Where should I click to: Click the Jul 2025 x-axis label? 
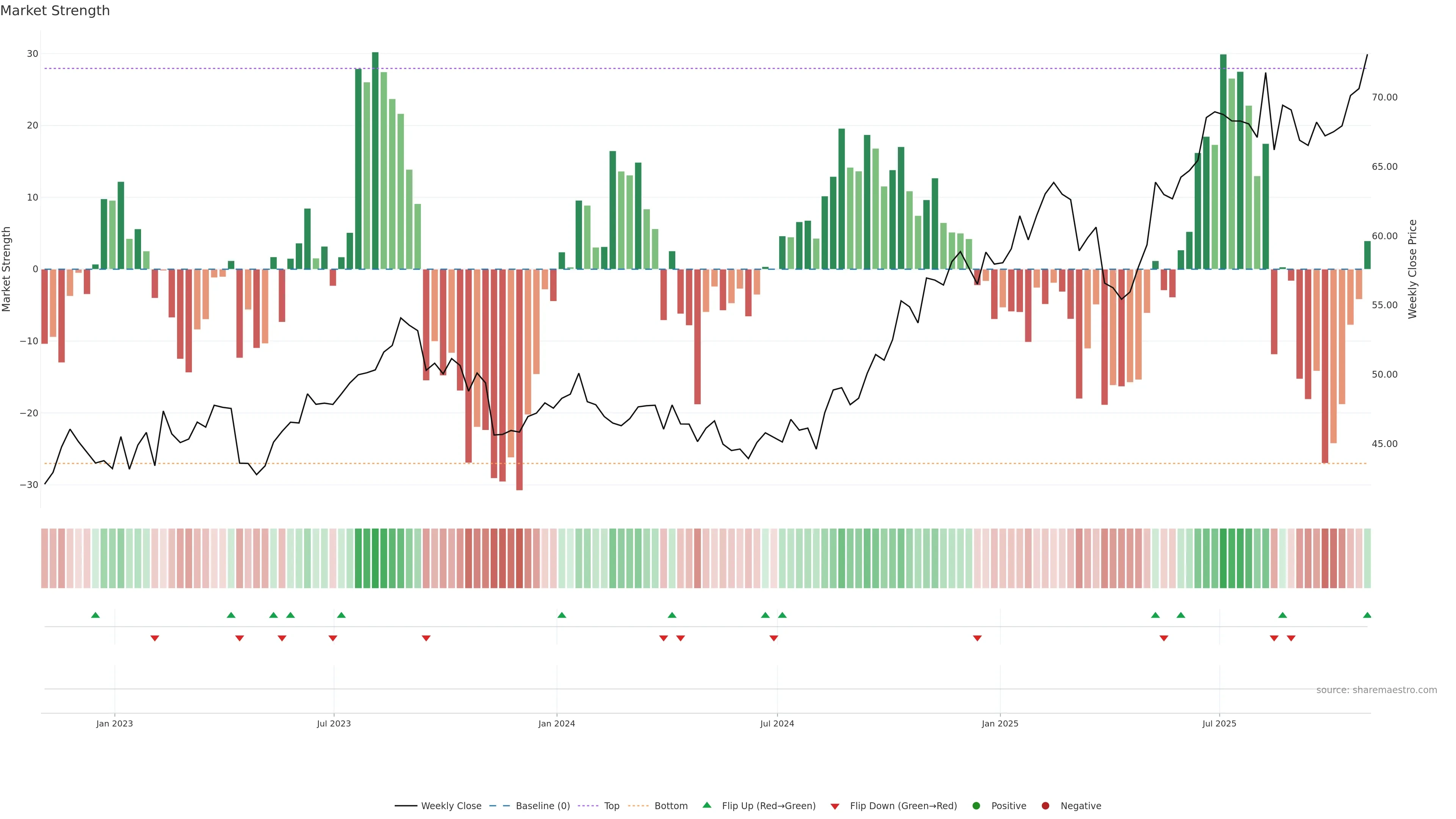click(1219, 723)
